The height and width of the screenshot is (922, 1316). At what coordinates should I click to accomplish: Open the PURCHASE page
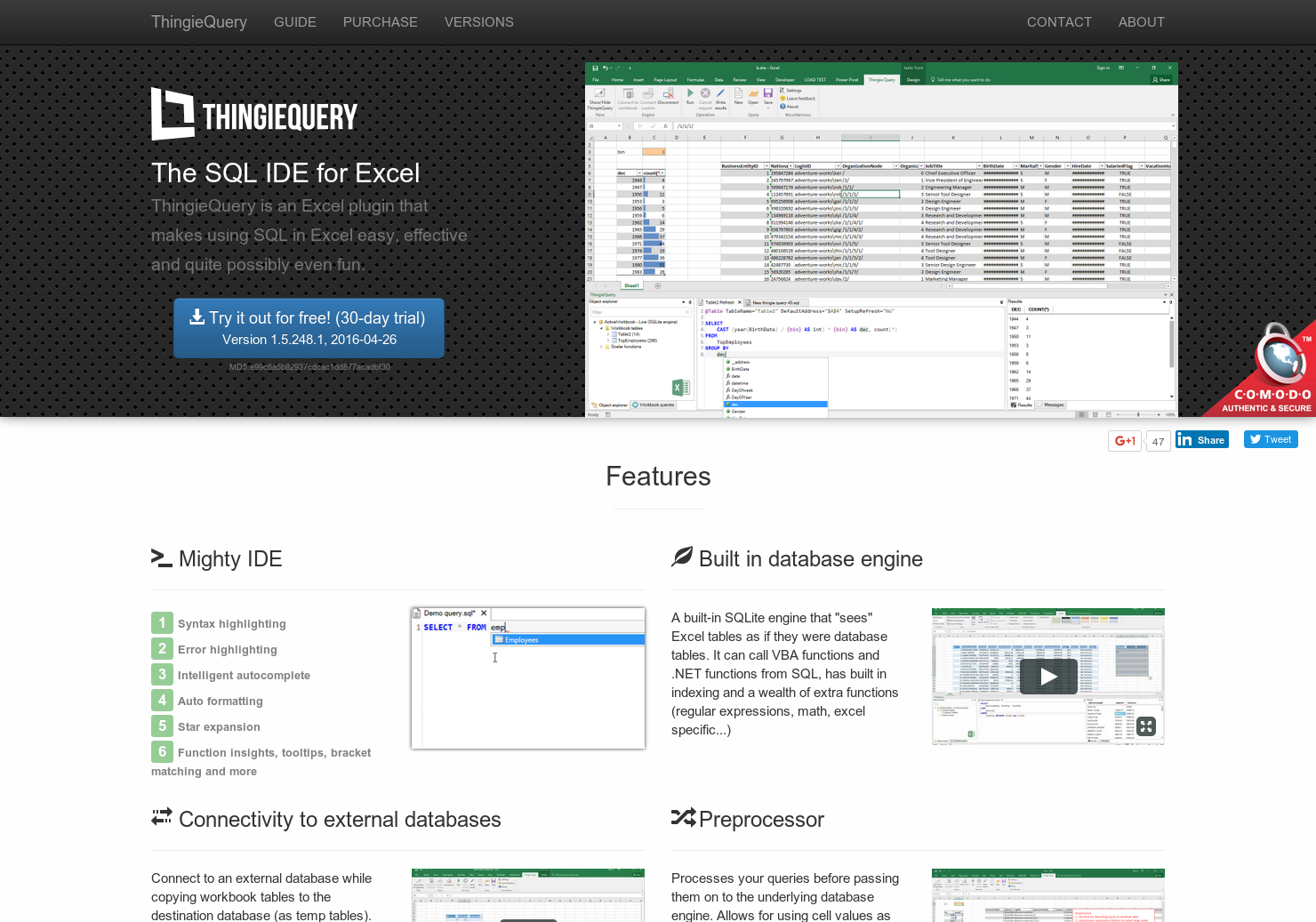(381, 22)
